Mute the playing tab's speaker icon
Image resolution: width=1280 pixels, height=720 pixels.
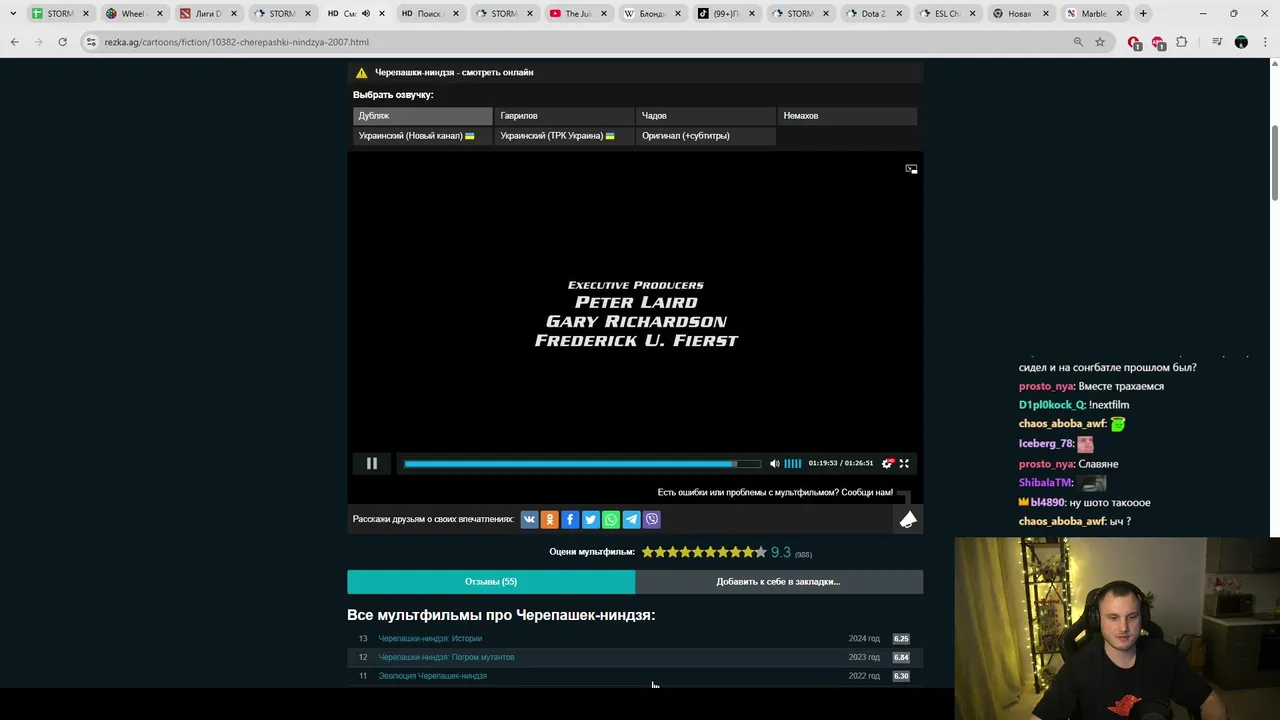(x=365, y=14)
